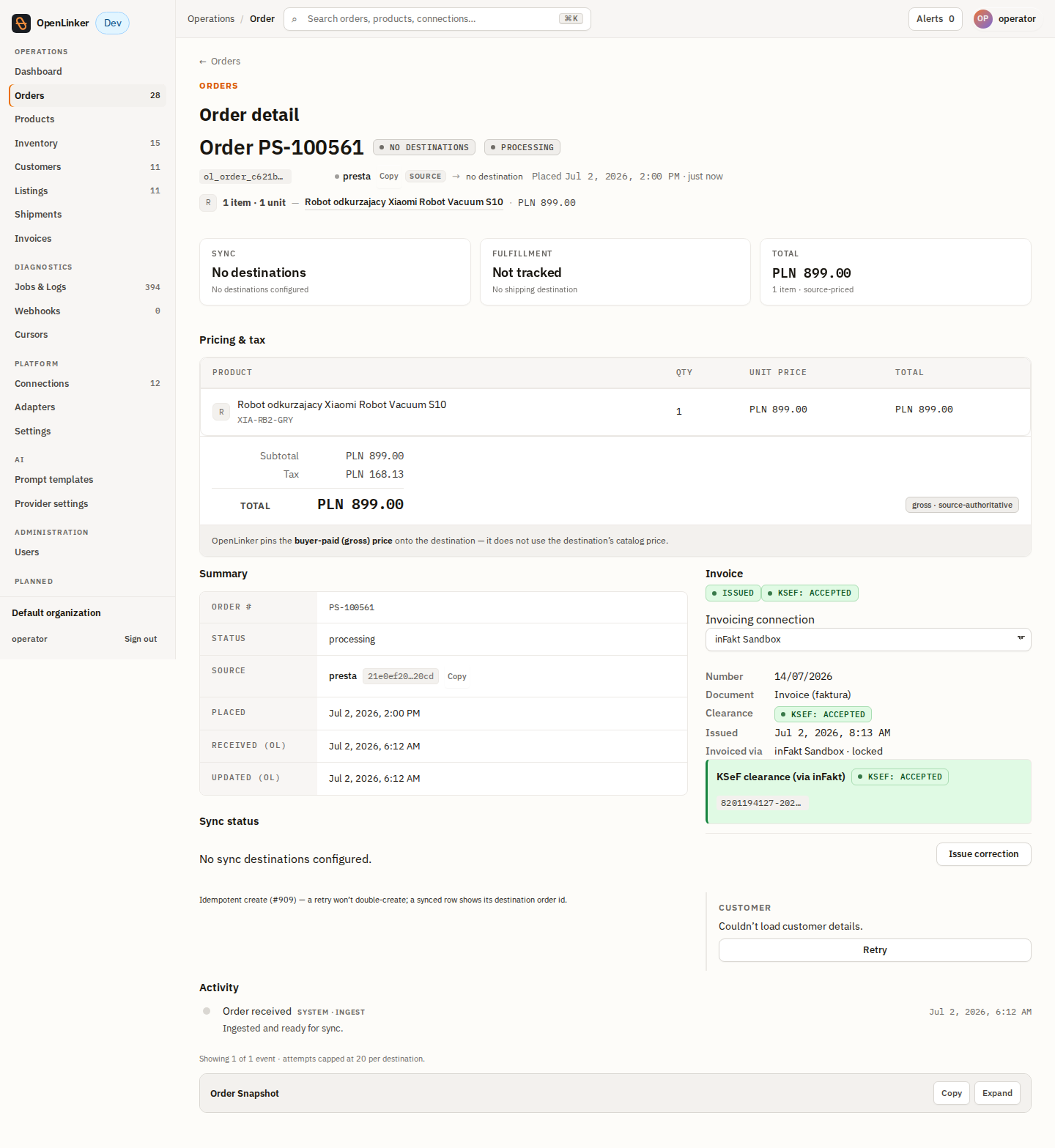Click the gross · source-authoritative tag
Image resolution: width=1055 pixels, height=1148 pixels.
pyautogui.click(x=962, y=506)
